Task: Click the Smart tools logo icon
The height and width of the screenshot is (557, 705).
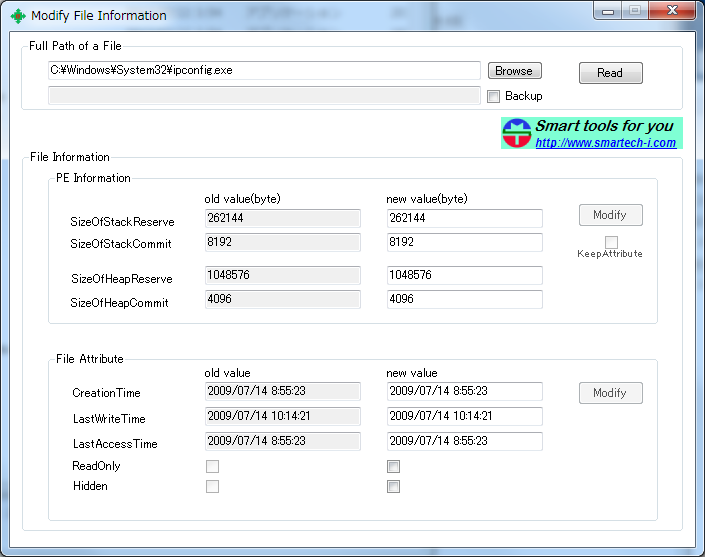Action: point(517,134)
